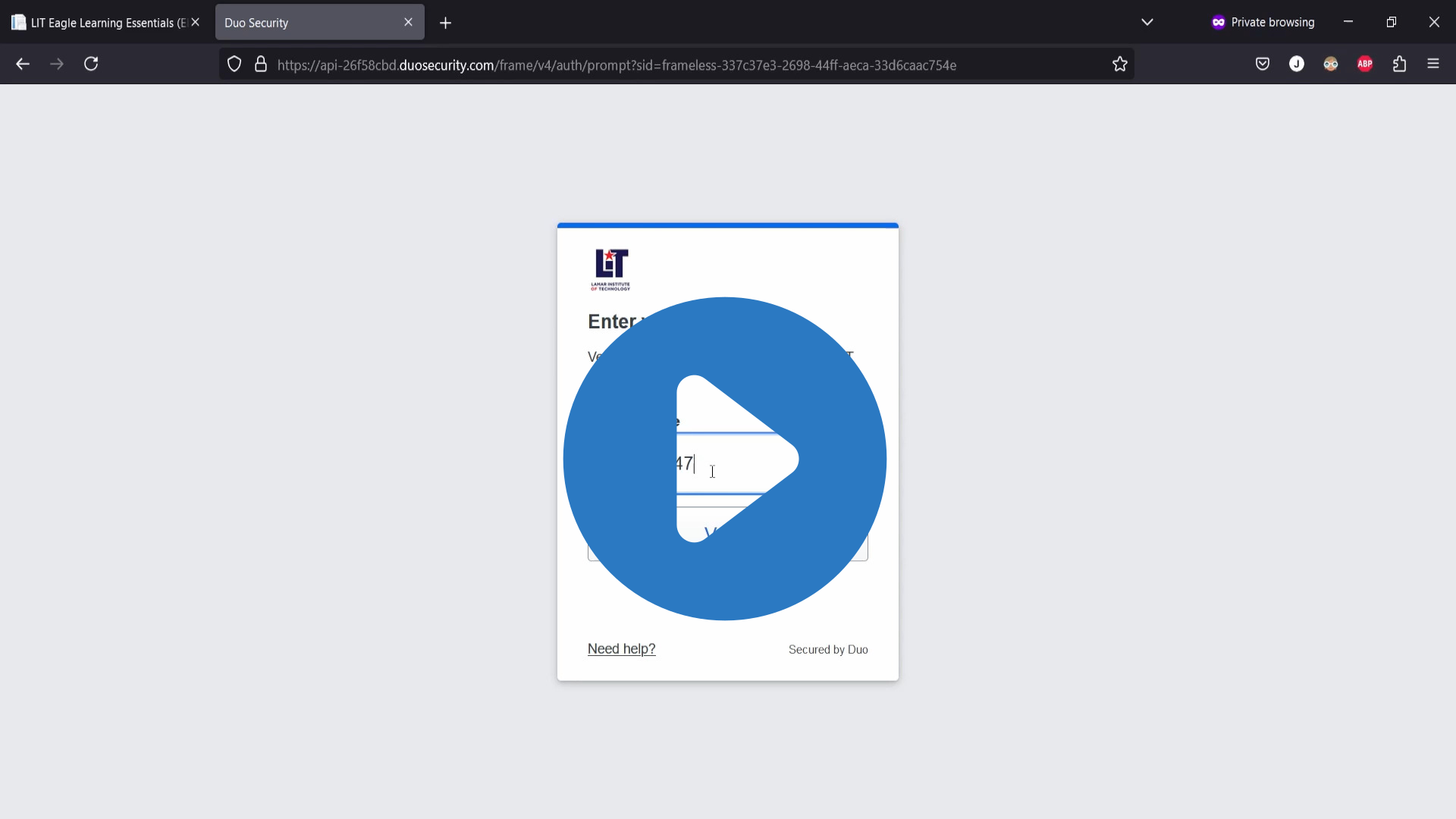Click the Need help? link
Viewport: 1456px width, 819px height.
tap(621, 649)
